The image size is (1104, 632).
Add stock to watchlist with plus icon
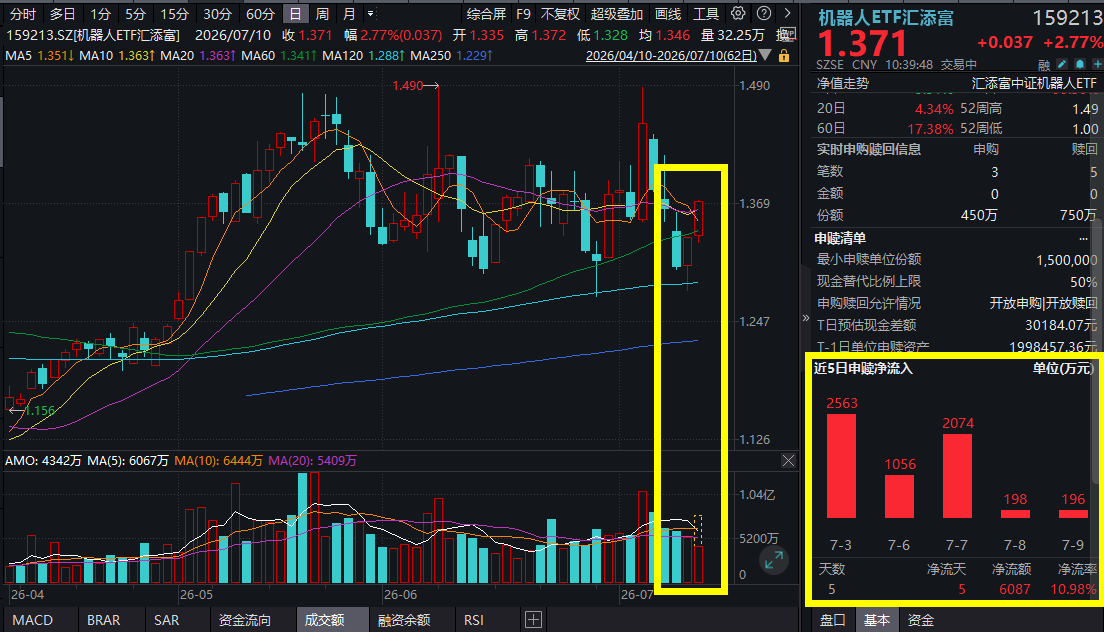[x=1097, y=64]
